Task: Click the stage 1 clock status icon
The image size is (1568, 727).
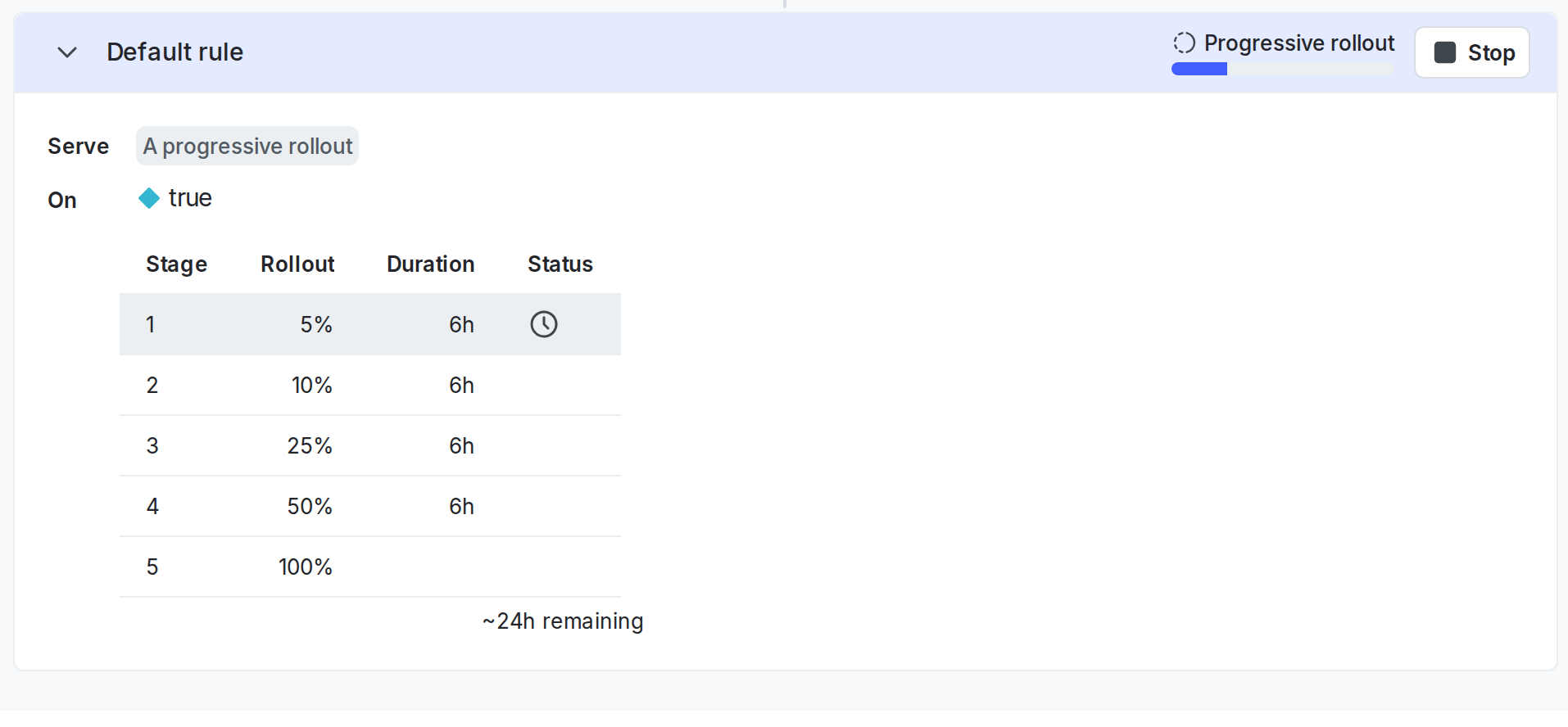Action: (544, 324)
